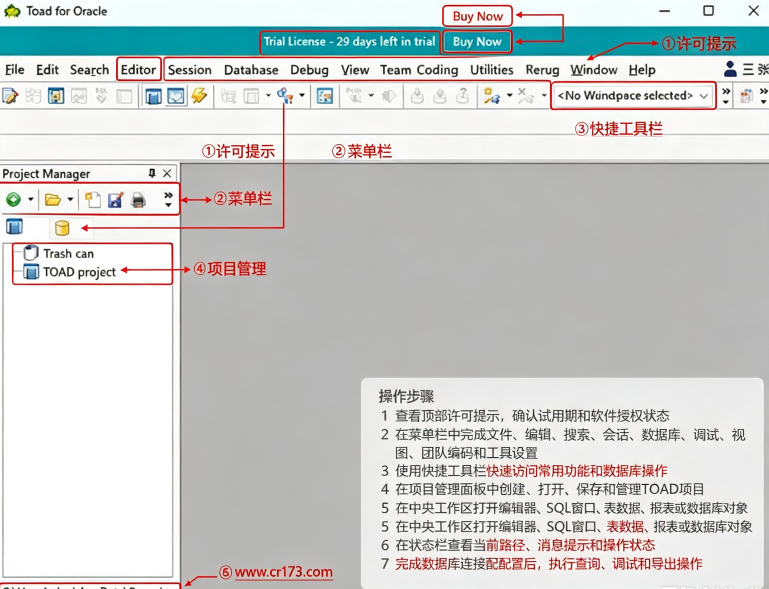Open the hamburger menu icon at top right
The width and height of the screenshot is (769, 589).
(x=748, y=69)
